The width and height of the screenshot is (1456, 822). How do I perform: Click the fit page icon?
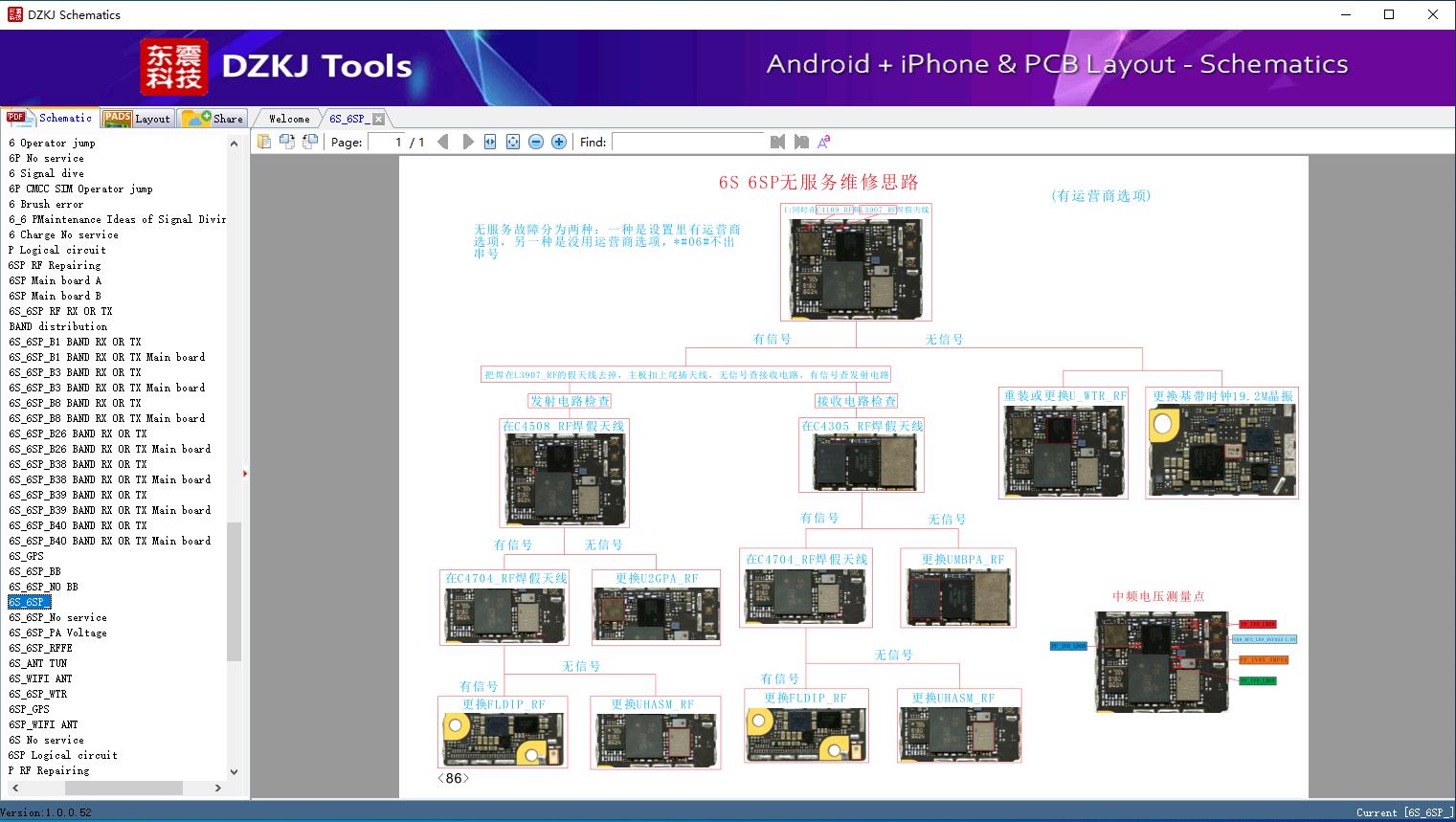coord(513,142)
